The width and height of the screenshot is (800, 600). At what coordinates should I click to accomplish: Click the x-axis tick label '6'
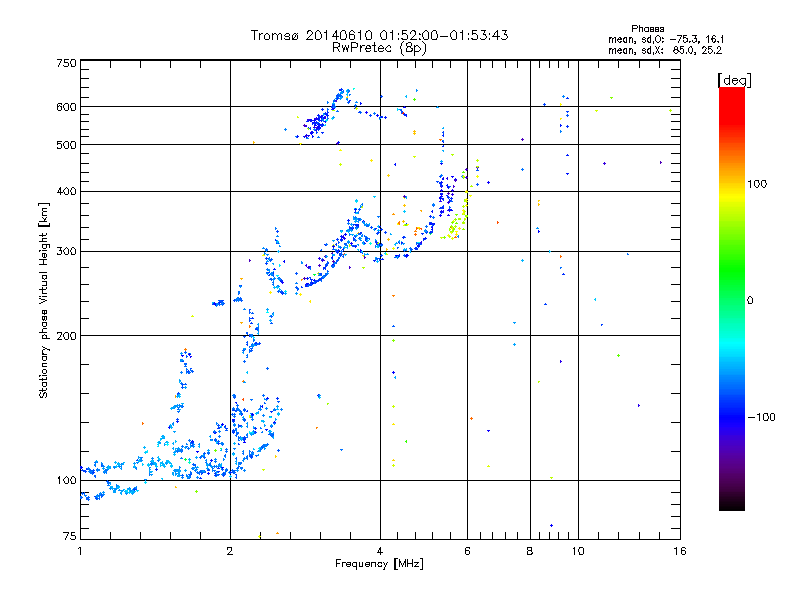pos(467,551)
